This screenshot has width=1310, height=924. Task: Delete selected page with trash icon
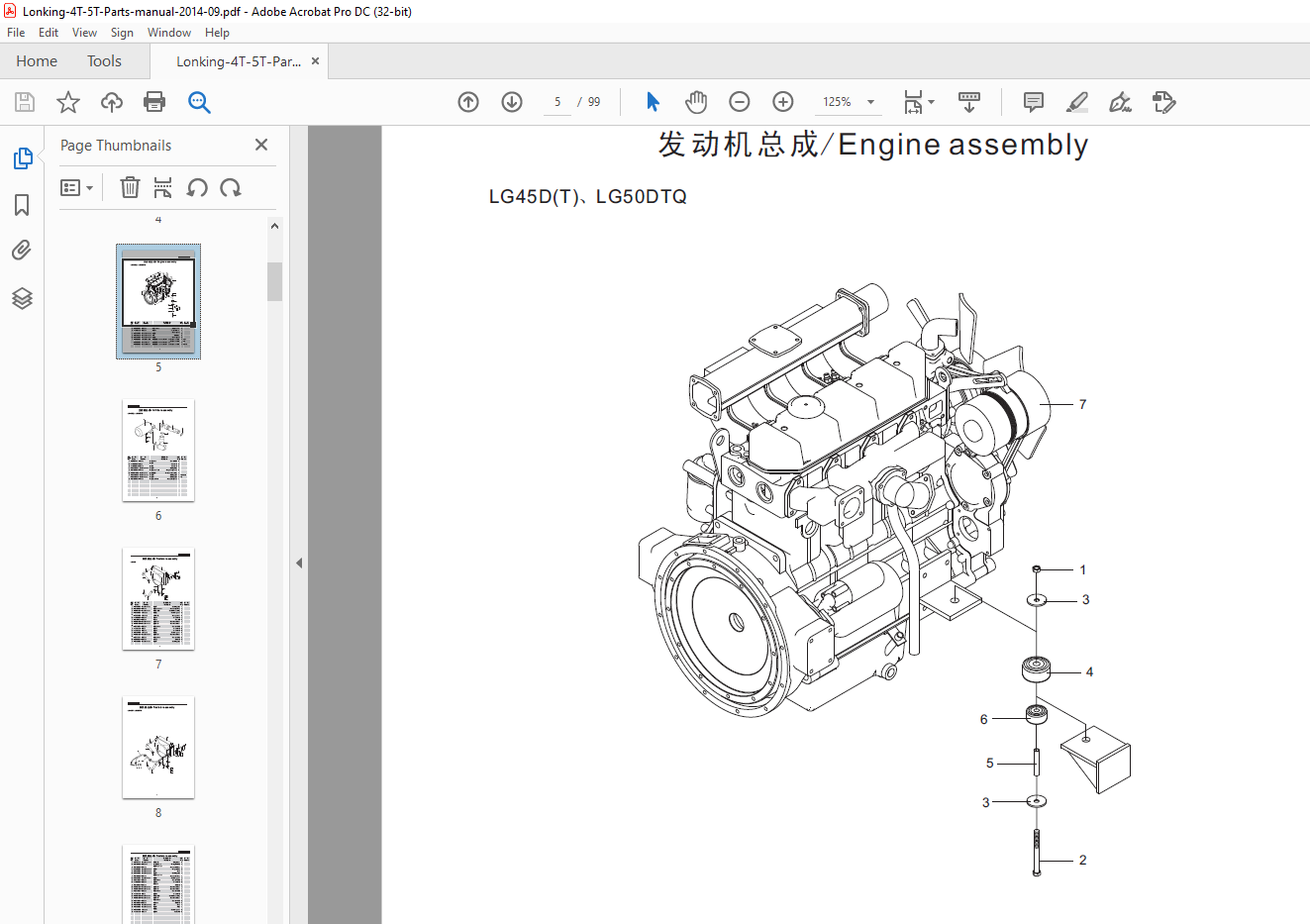click(130, 187)
